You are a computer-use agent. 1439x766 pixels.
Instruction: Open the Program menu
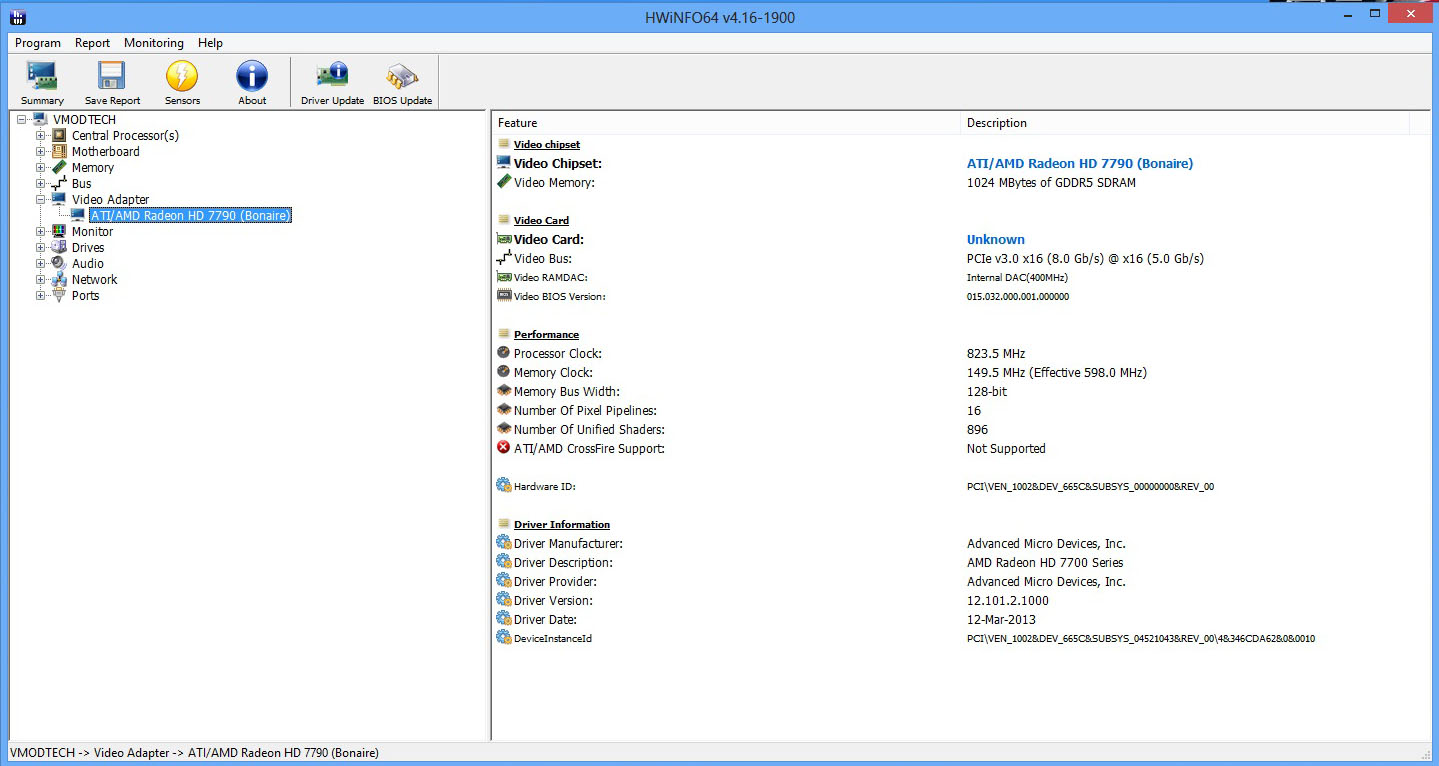click(x=38, y=43)
